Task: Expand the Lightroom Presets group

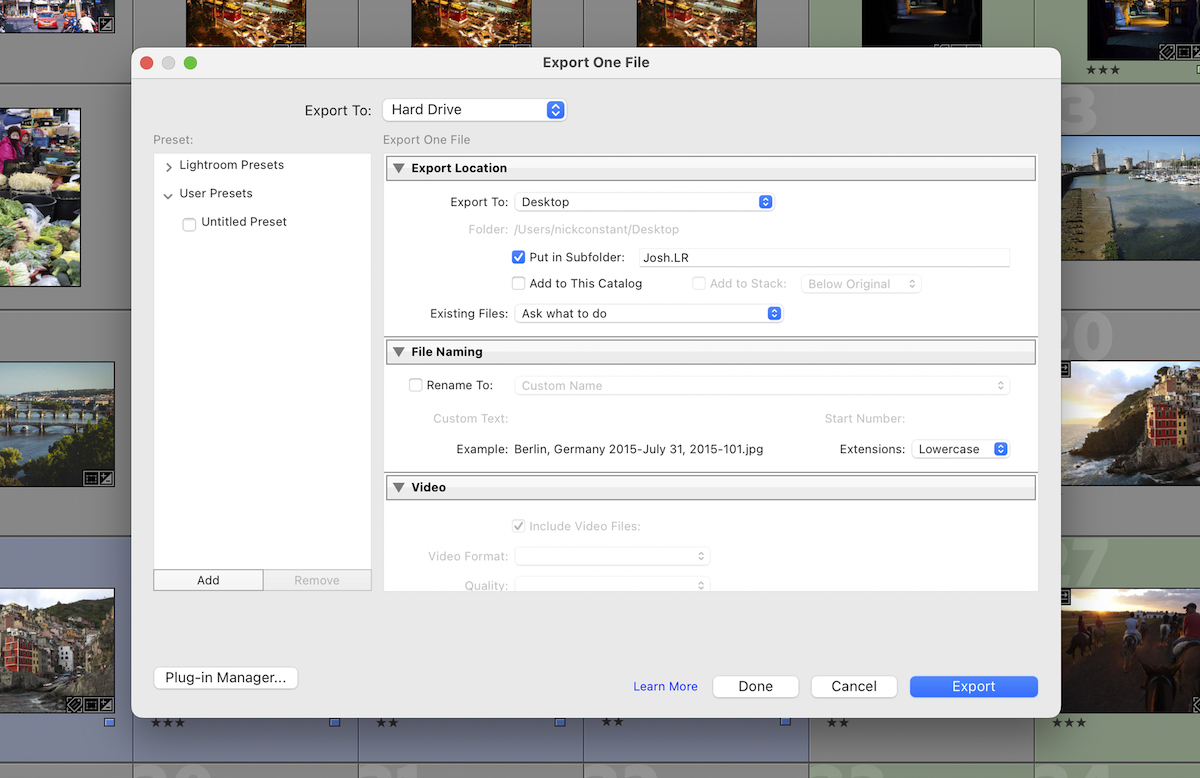Action: 168,165
